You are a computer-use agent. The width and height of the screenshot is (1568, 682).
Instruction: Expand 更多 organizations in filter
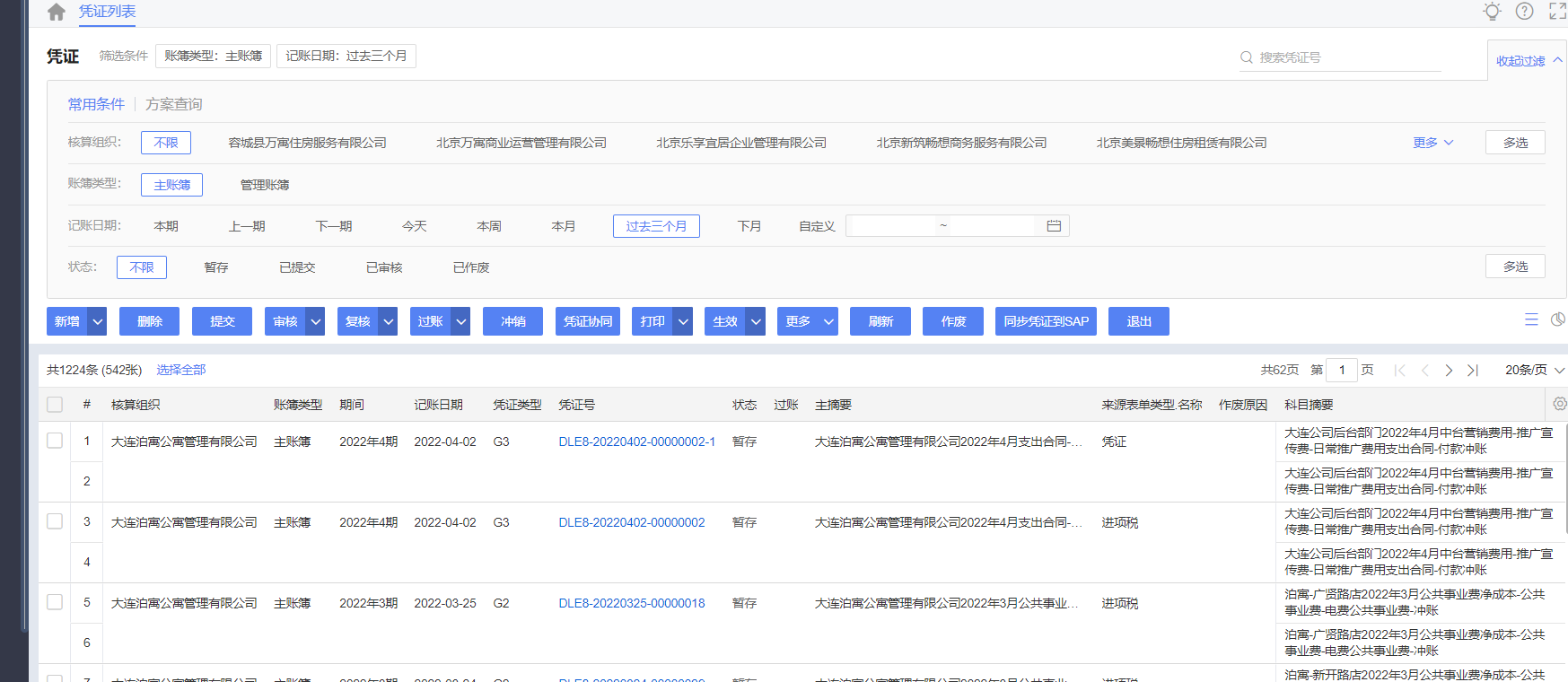pos(1433,143)
